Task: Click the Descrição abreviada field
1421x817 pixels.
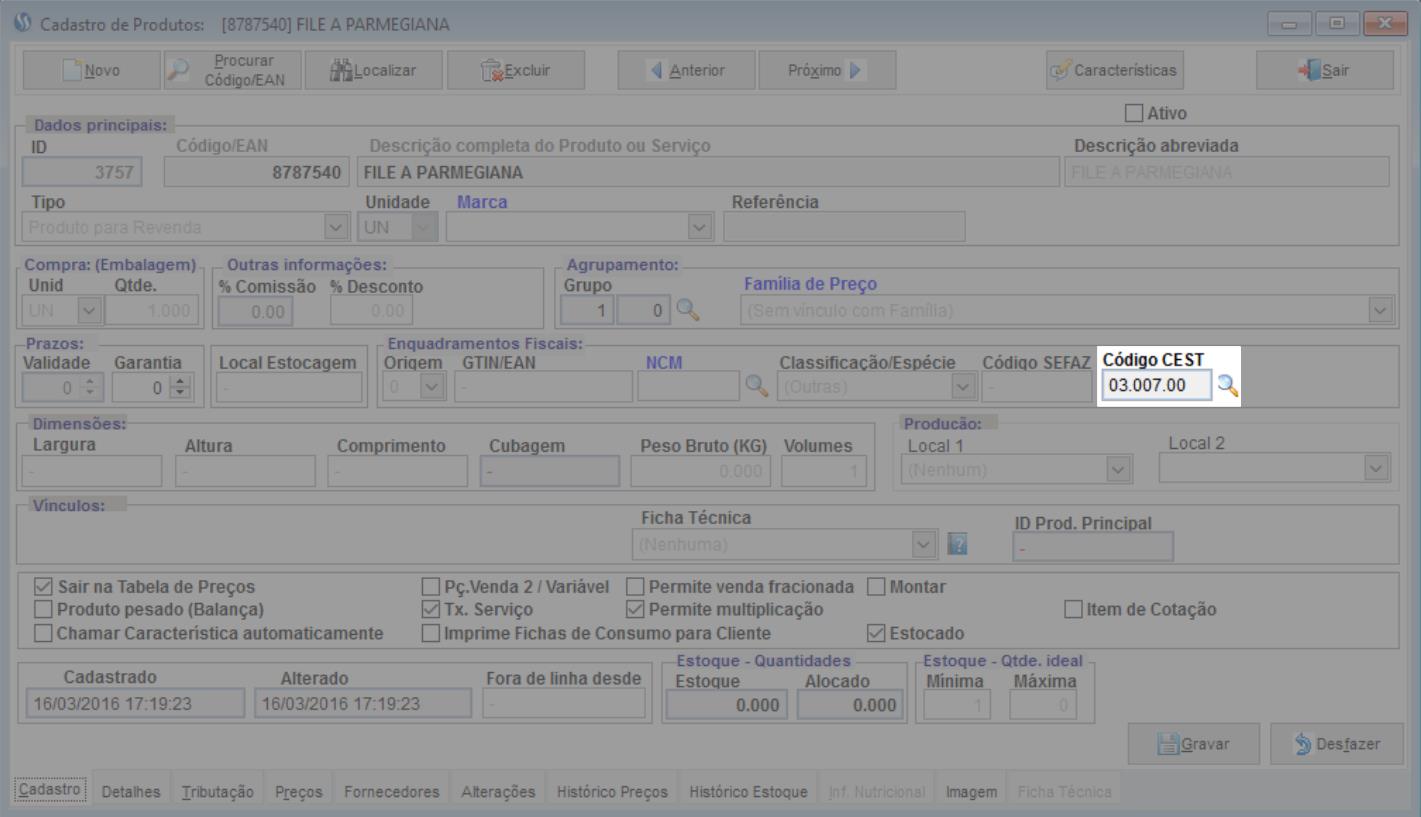Action: [1227, 172]
